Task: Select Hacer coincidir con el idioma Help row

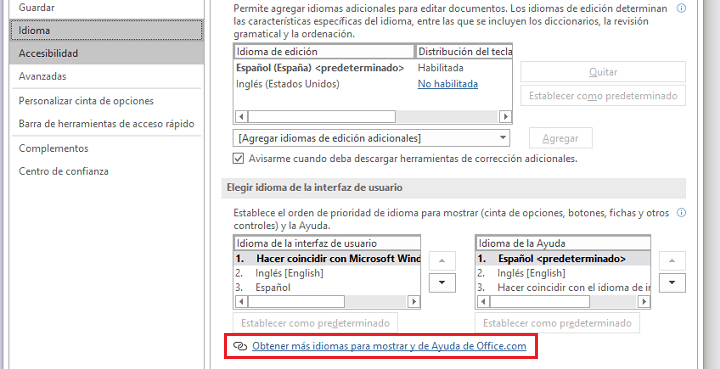Action: [562, 288]
